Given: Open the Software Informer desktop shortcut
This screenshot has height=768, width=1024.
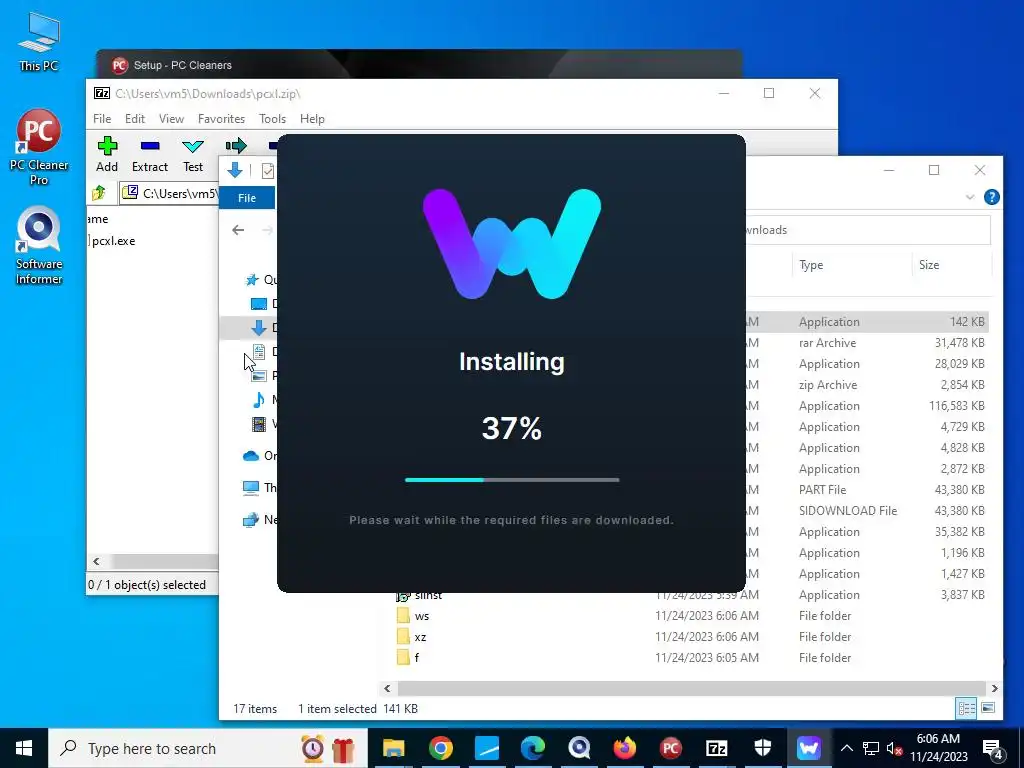Looking at the screenshot, I should pyautogui.click(x=39, y=246).
